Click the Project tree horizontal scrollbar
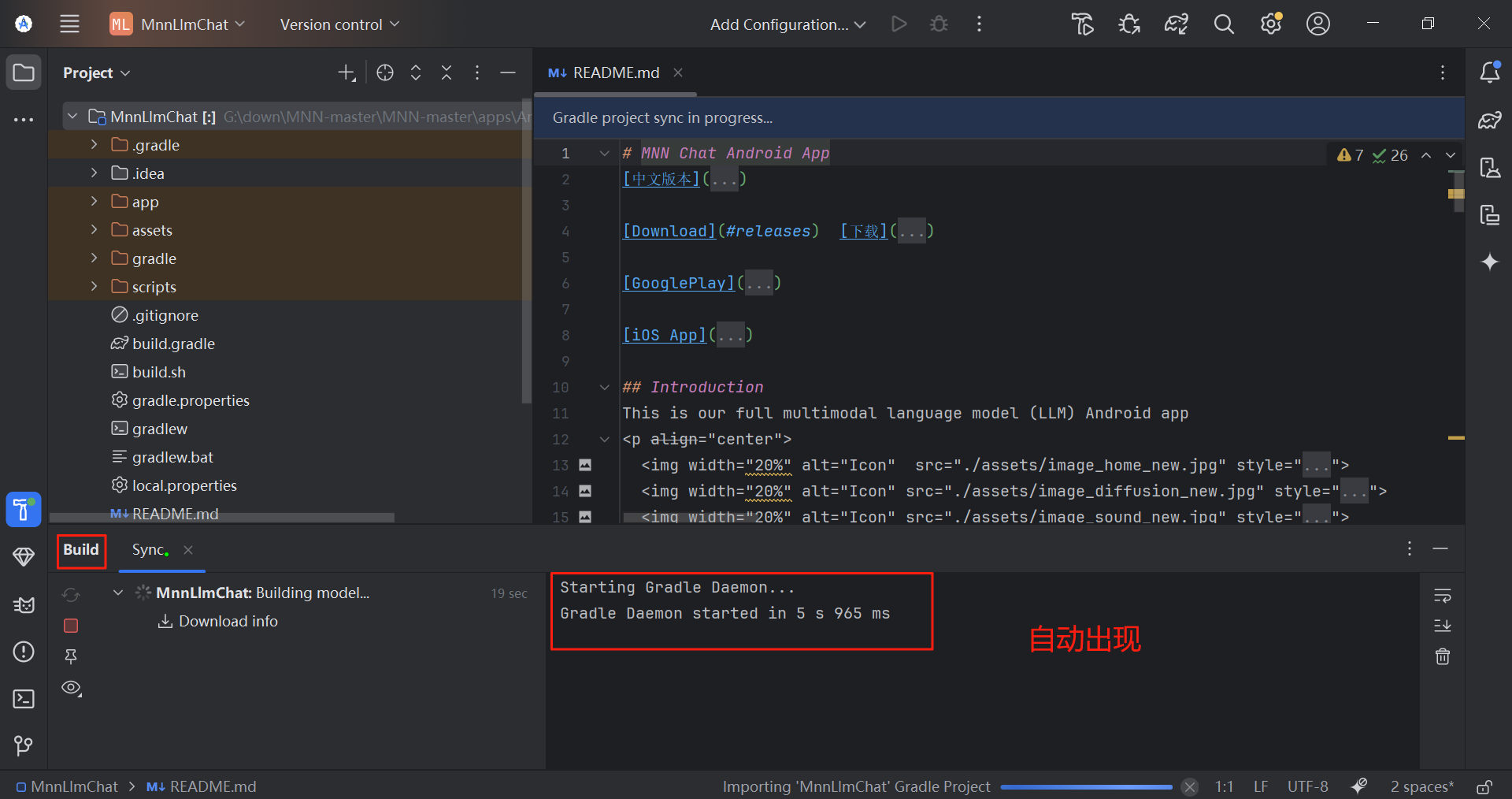The width and height of the screenshot is (1512, 799). coord(222,518)
